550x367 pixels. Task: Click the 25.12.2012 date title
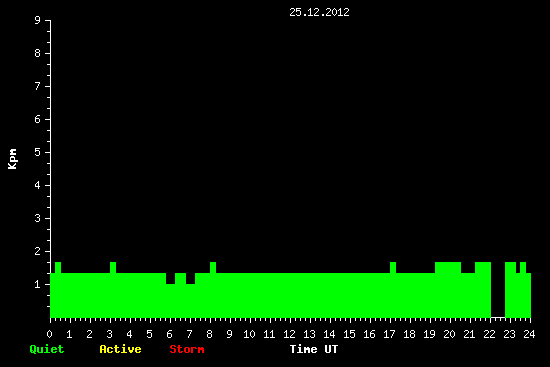click(x=319, y=13)
